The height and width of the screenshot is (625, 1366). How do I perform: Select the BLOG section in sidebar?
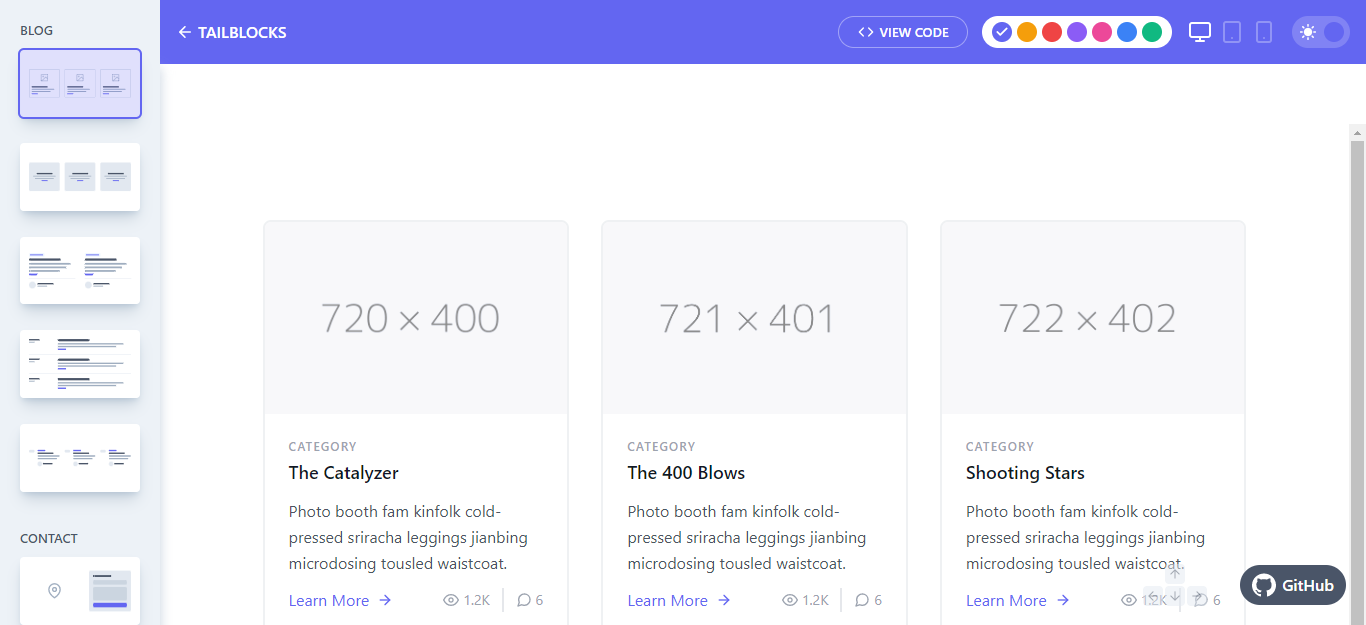(x=36, y=30)
